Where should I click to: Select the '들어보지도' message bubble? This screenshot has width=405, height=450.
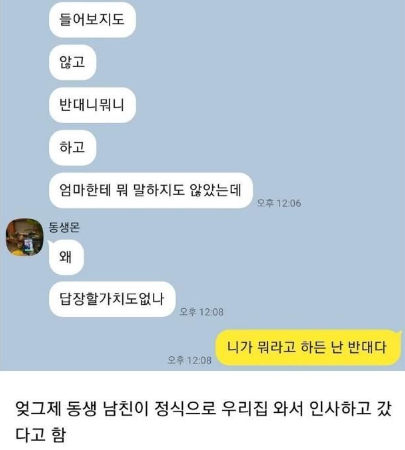[x=92, y=19]
